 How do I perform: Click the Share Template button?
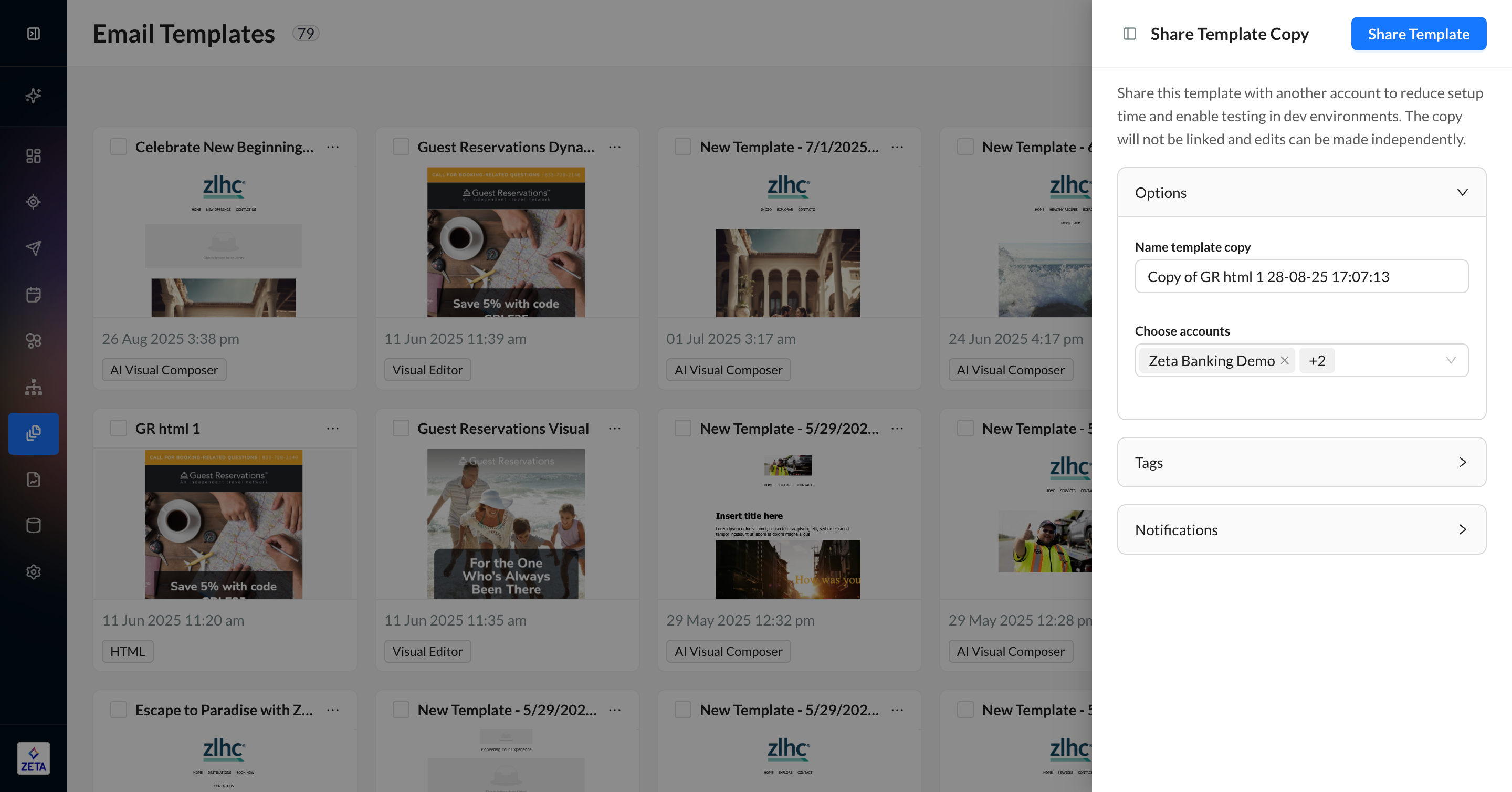(1418, 34)
